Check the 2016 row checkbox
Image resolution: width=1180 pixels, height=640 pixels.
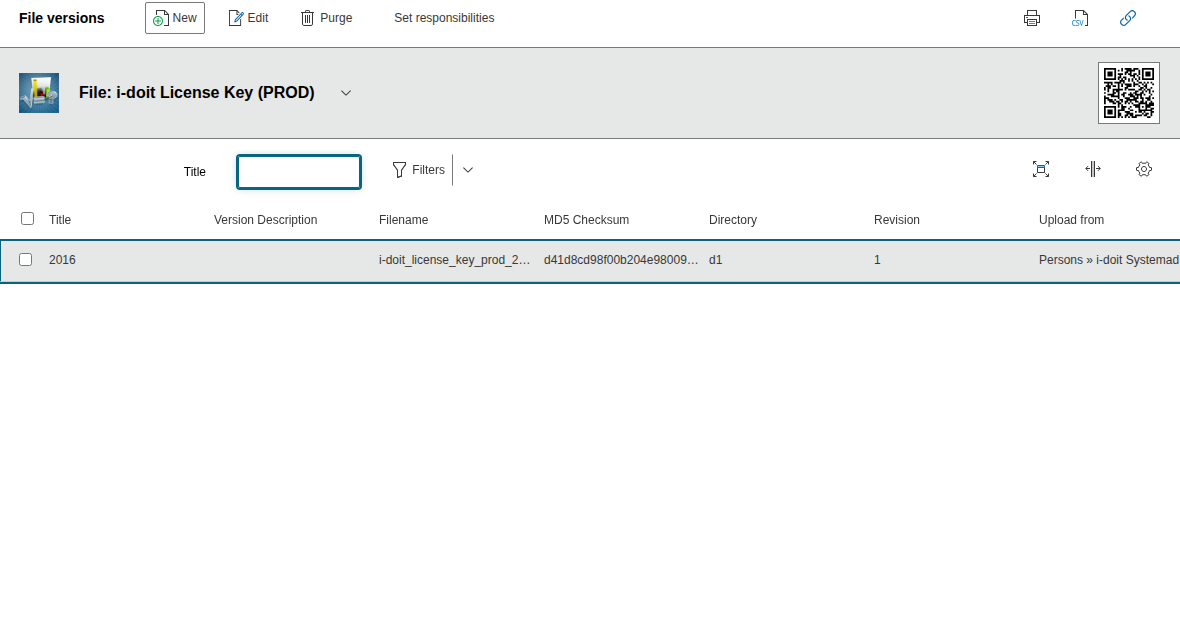pyautogui.click(x=26, y=259)
